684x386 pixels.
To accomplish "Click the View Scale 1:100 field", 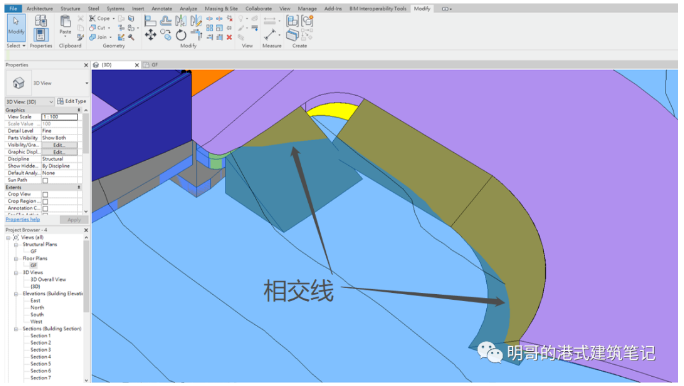I will pos(59,117).
